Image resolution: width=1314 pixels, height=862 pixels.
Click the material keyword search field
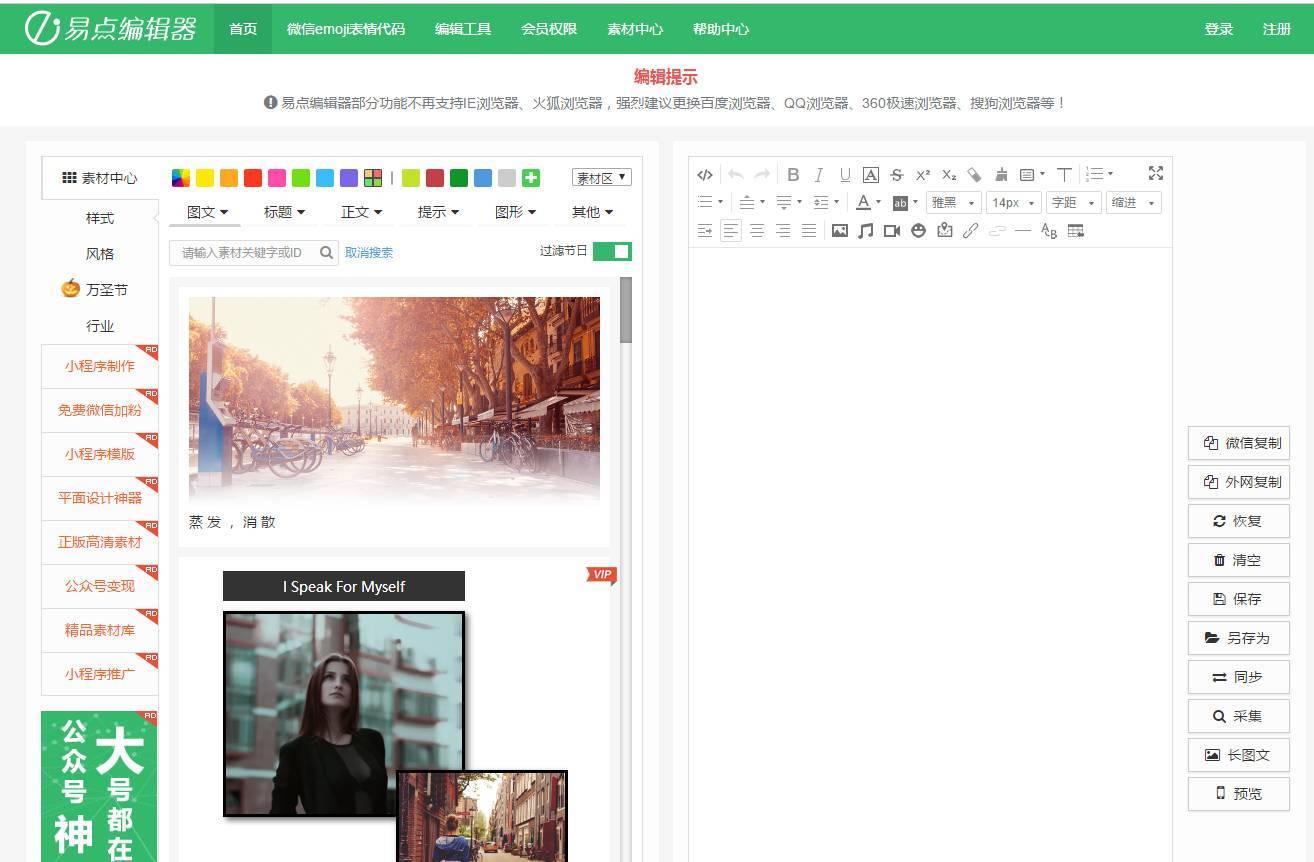click(x=245, y=253)
